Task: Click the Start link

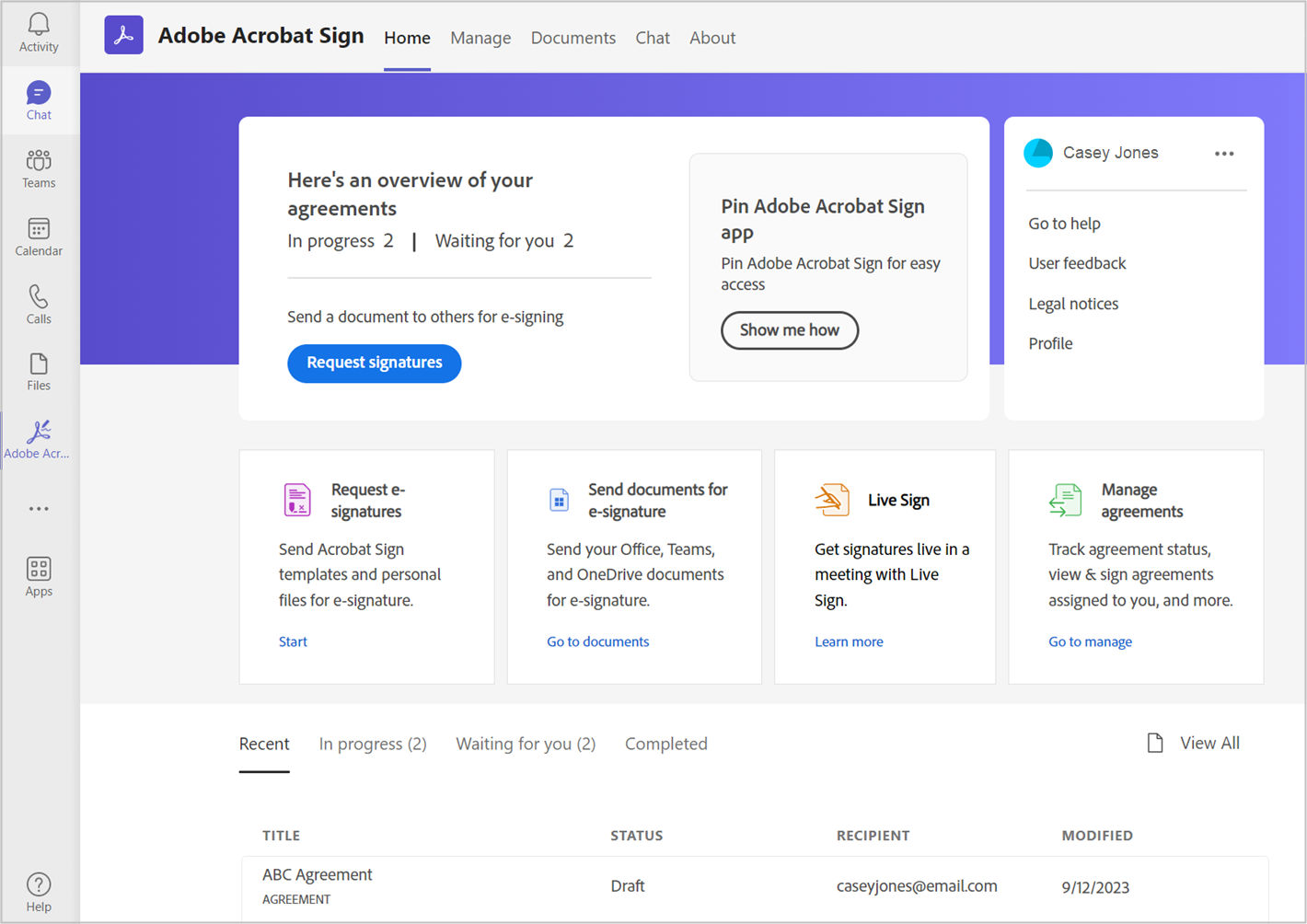Action: click(x=293, y=641)
